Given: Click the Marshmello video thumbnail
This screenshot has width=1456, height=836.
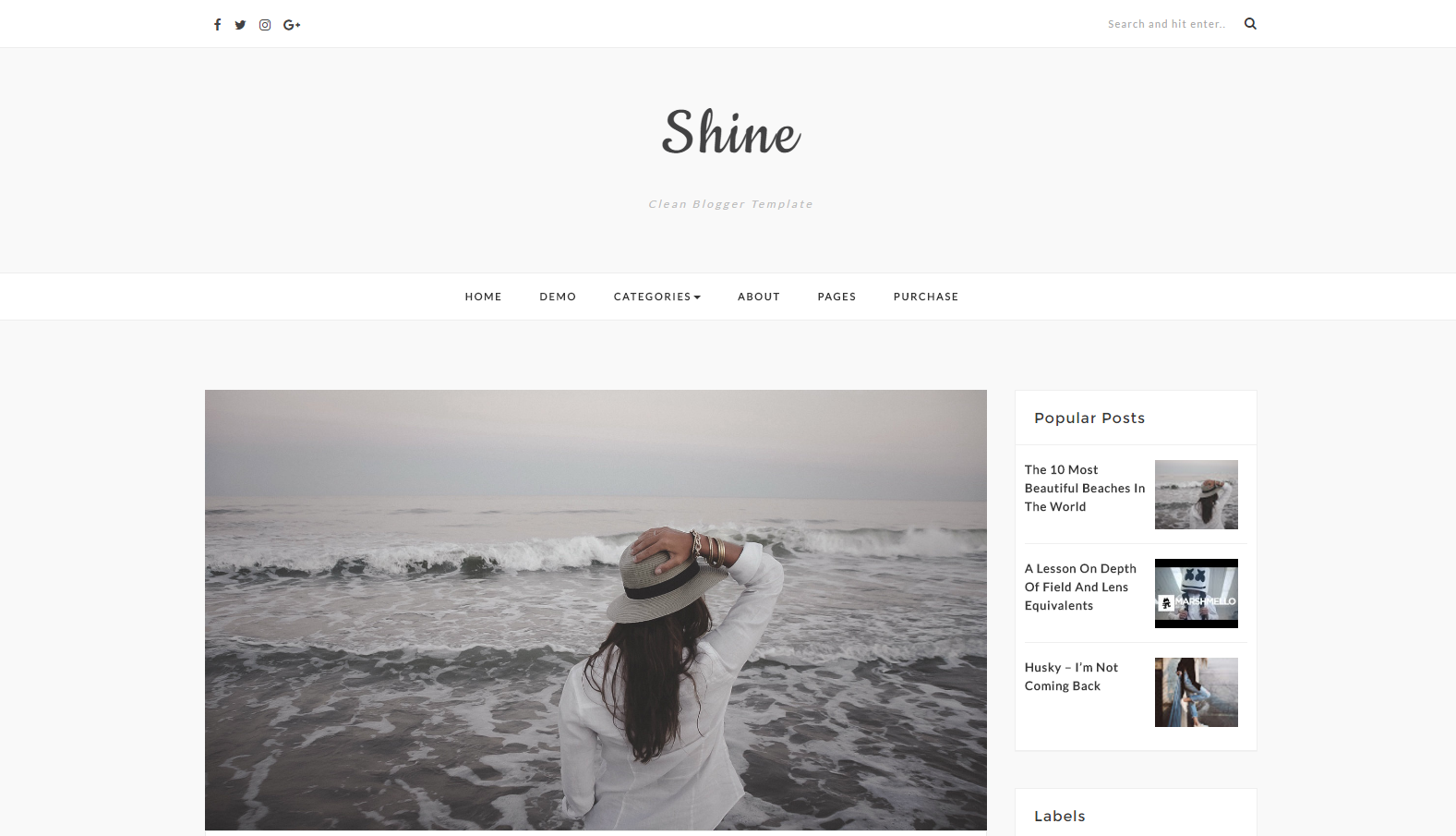Looking at the screenshot, I should [x=1196, y=593].
